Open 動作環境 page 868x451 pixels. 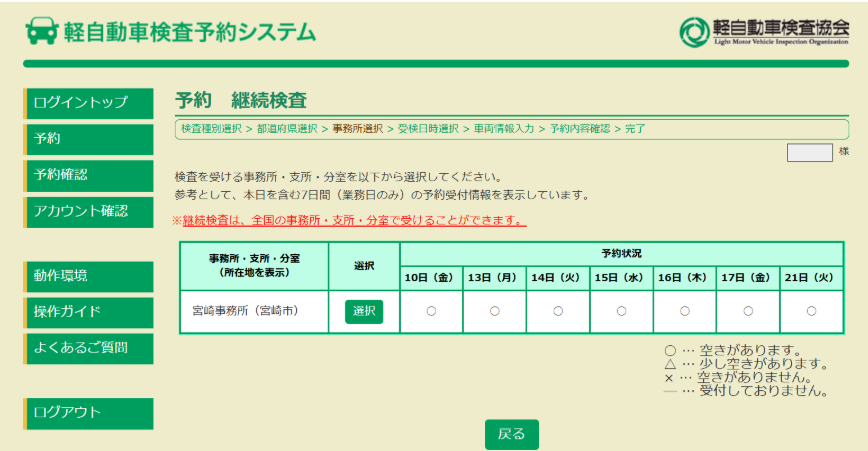[x=89, y=277]
